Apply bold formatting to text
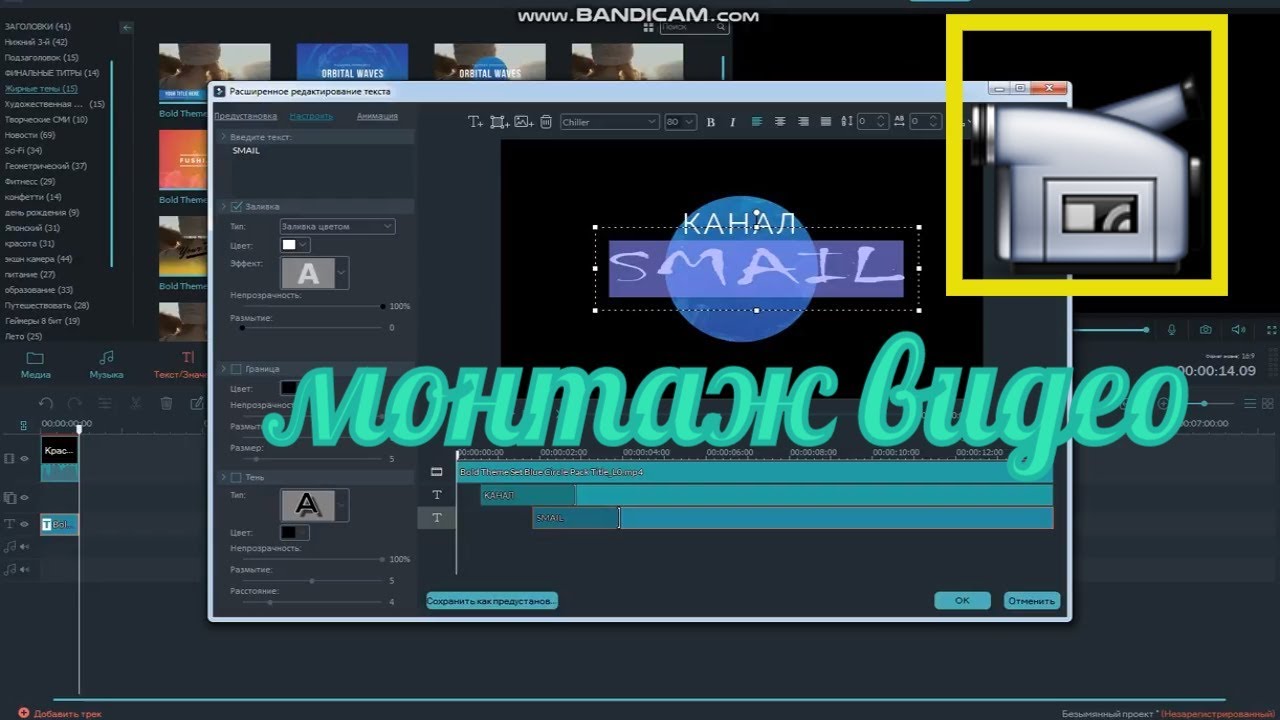 (711, 122)
